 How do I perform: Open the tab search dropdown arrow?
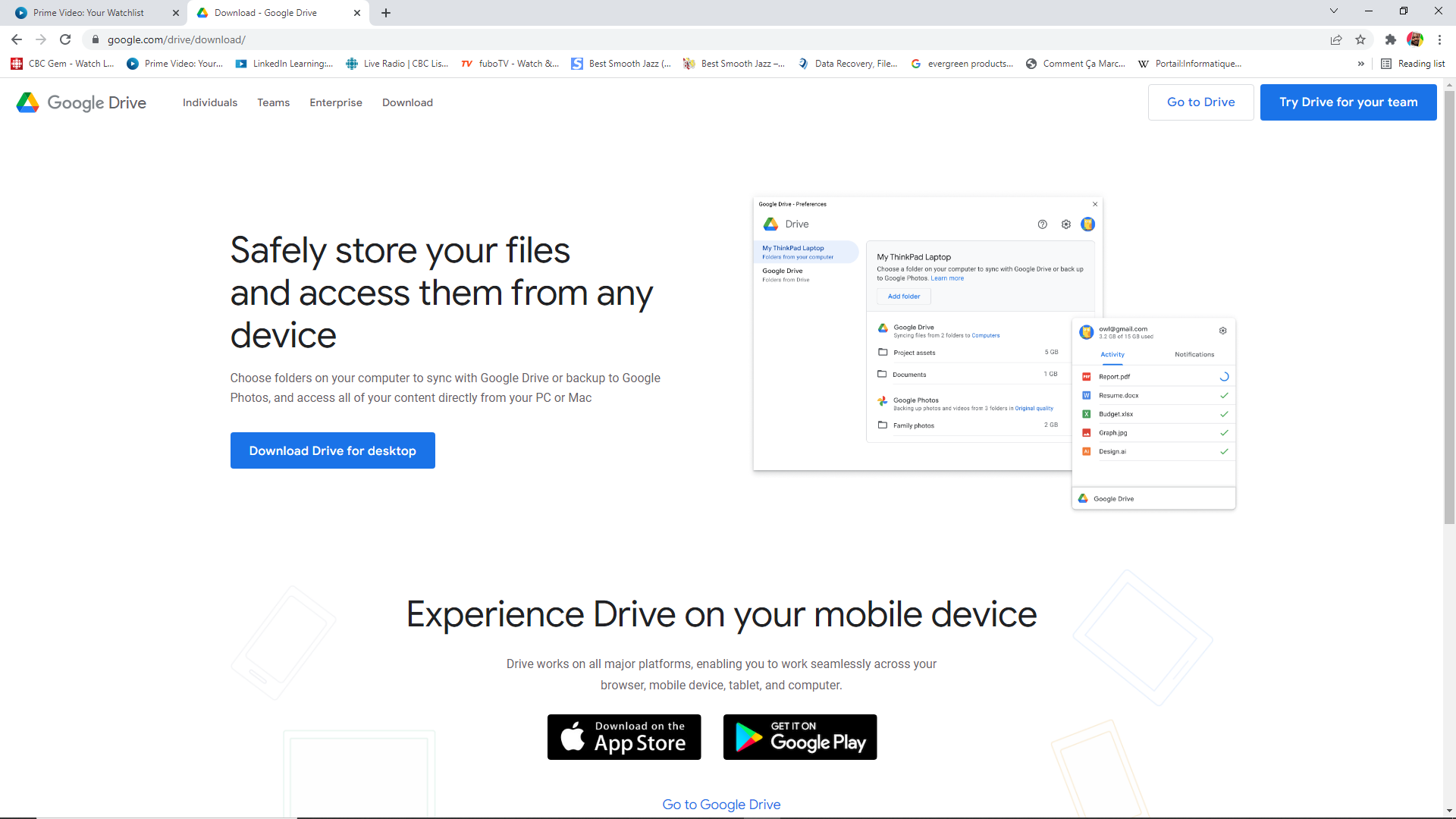pyautogui.click(x=1334, y=11)
